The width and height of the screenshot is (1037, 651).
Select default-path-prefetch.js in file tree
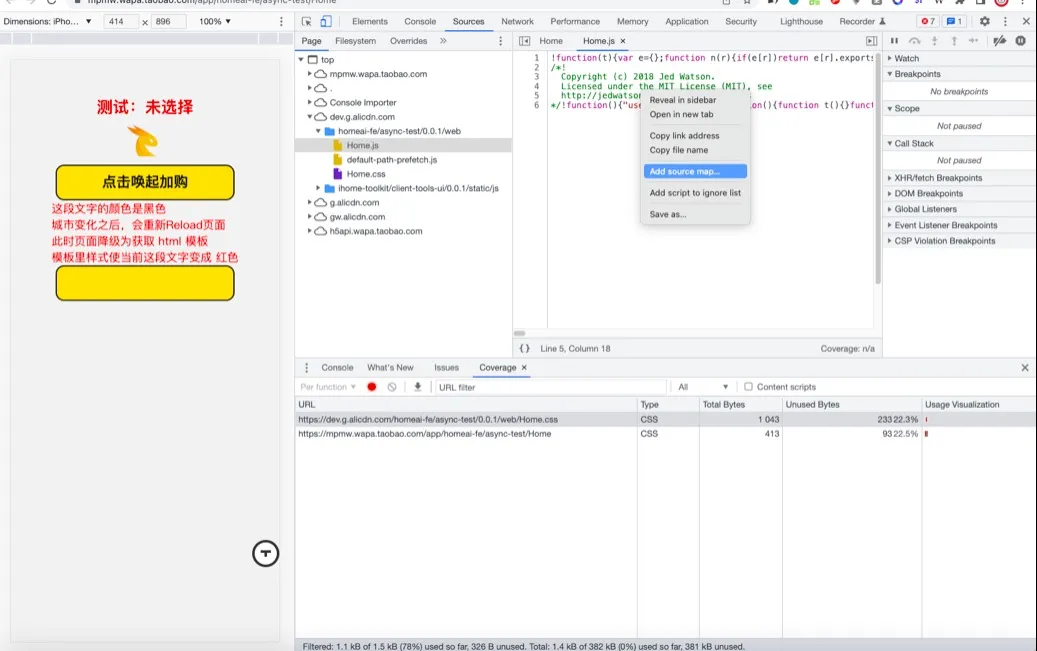point(392,160)
